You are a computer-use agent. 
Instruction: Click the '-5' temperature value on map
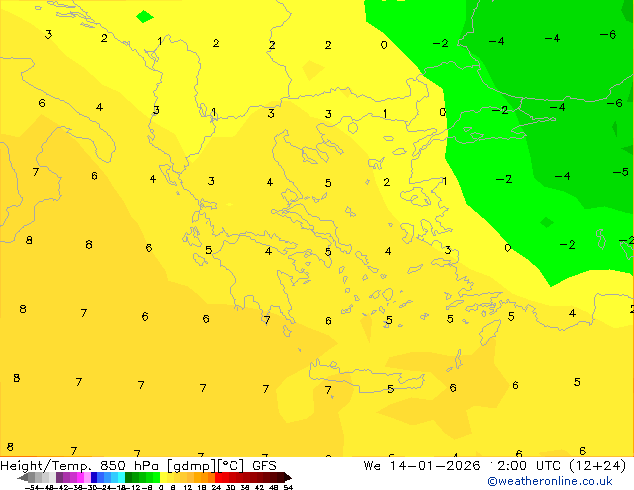click(621, 172)
